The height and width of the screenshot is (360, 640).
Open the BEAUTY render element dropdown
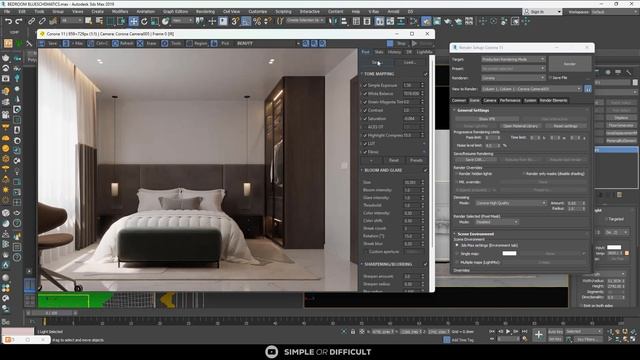[x=267, y=43]
